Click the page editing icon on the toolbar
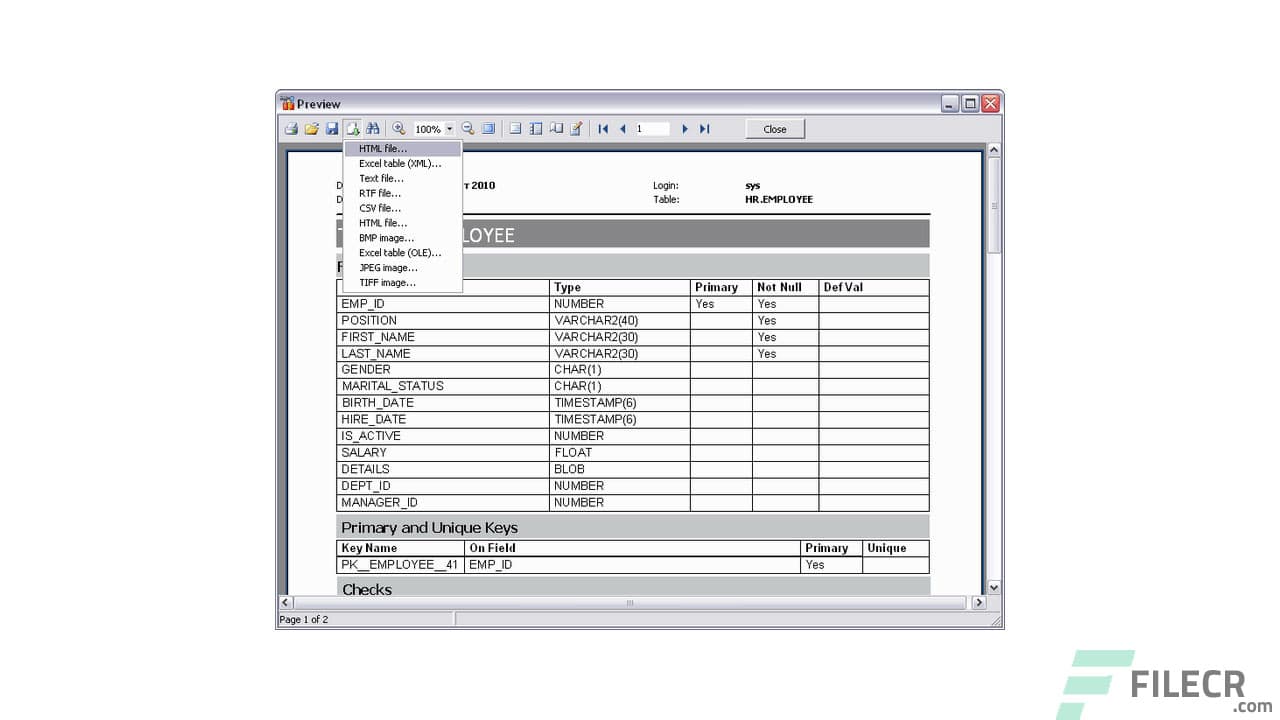This screenshot has width=1280, height=720. point(576,128)
